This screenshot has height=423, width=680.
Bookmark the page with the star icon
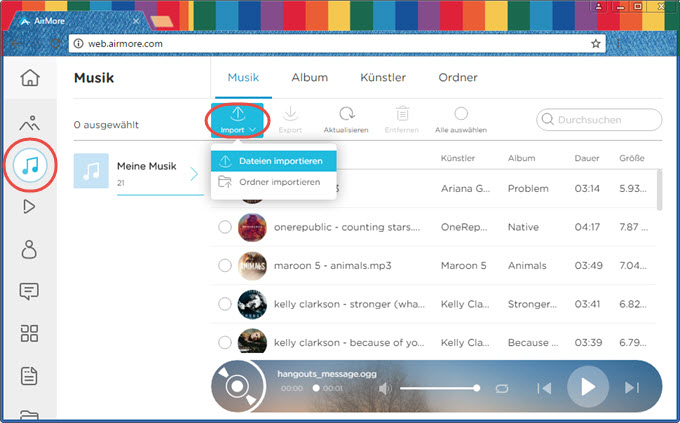595,43
